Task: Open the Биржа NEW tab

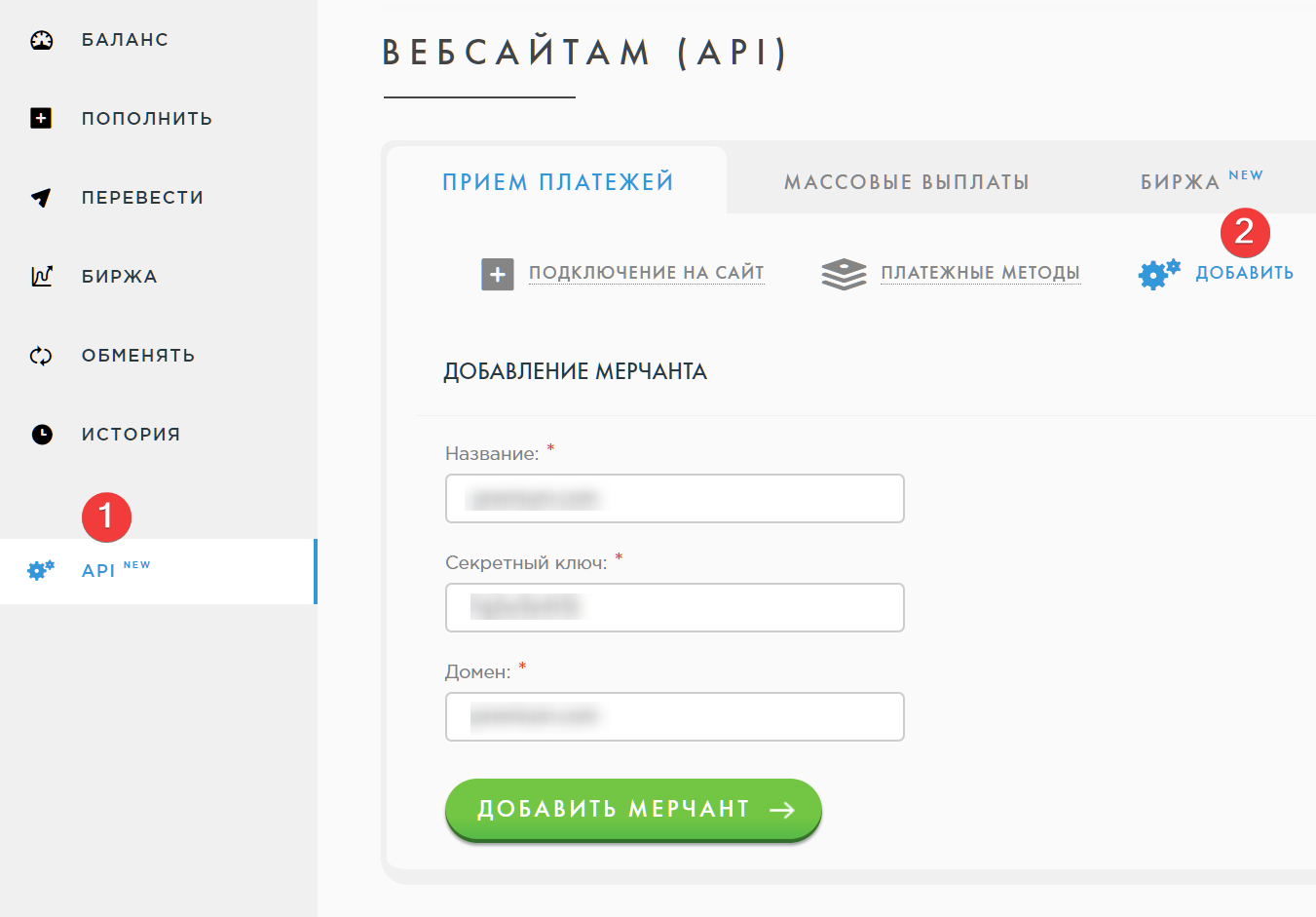Action: point(1200,181)
